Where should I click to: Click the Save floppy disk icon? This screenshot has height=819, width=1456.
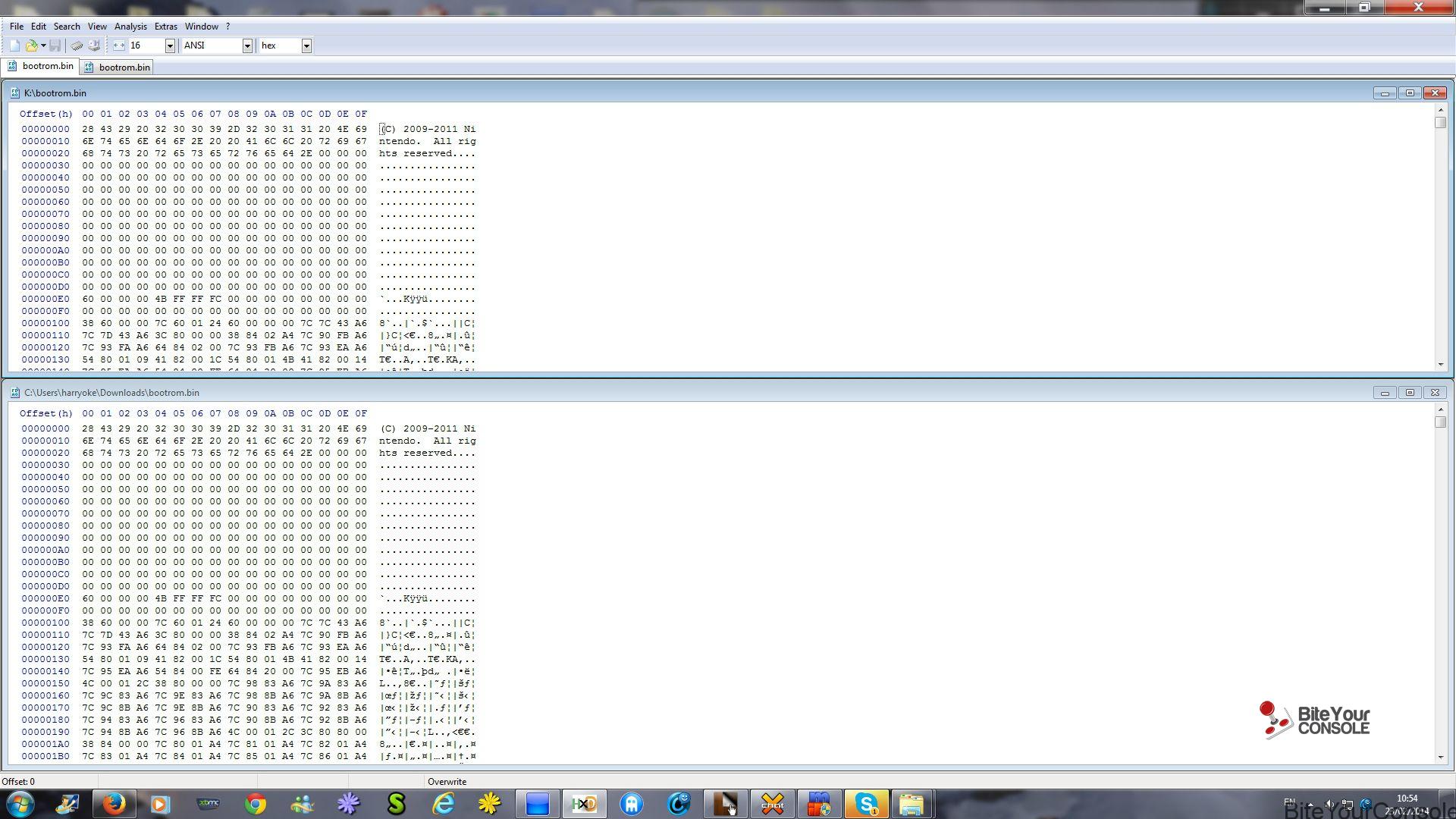click(x=55, y=45)
